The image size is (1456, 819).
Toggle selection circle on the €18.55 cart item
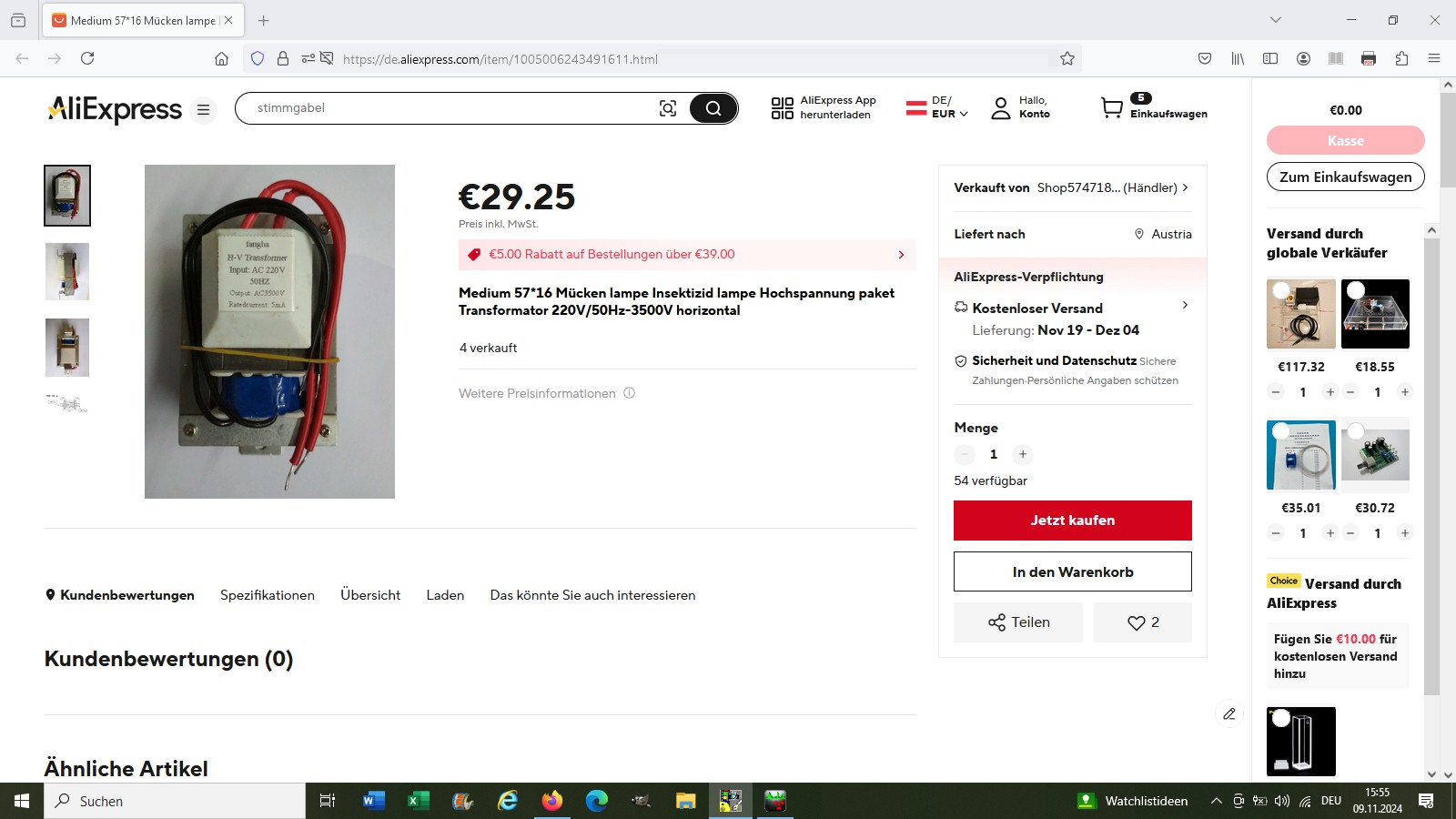click(x=1356, y=290)
